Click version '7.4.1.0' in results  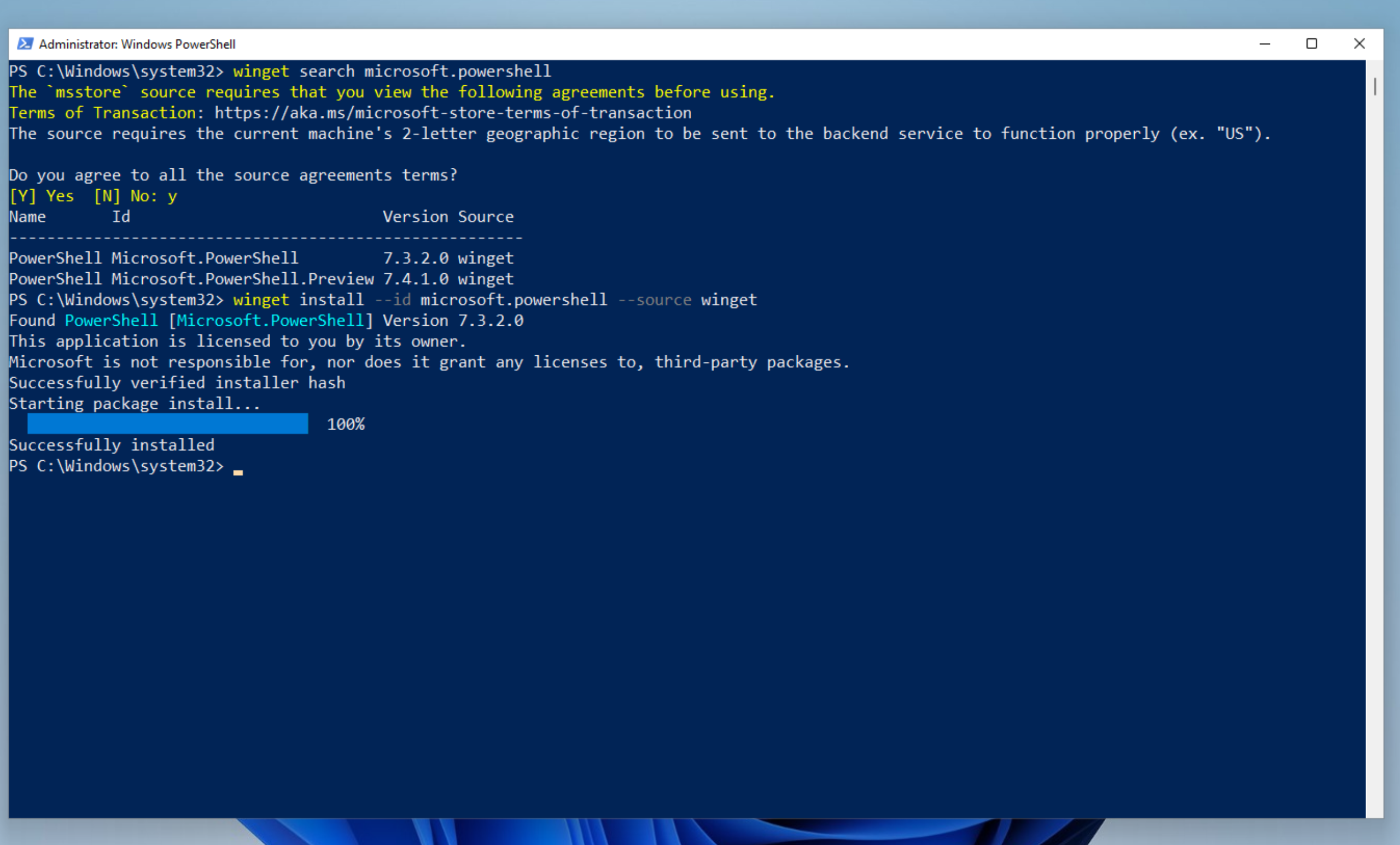click(416, 279)
